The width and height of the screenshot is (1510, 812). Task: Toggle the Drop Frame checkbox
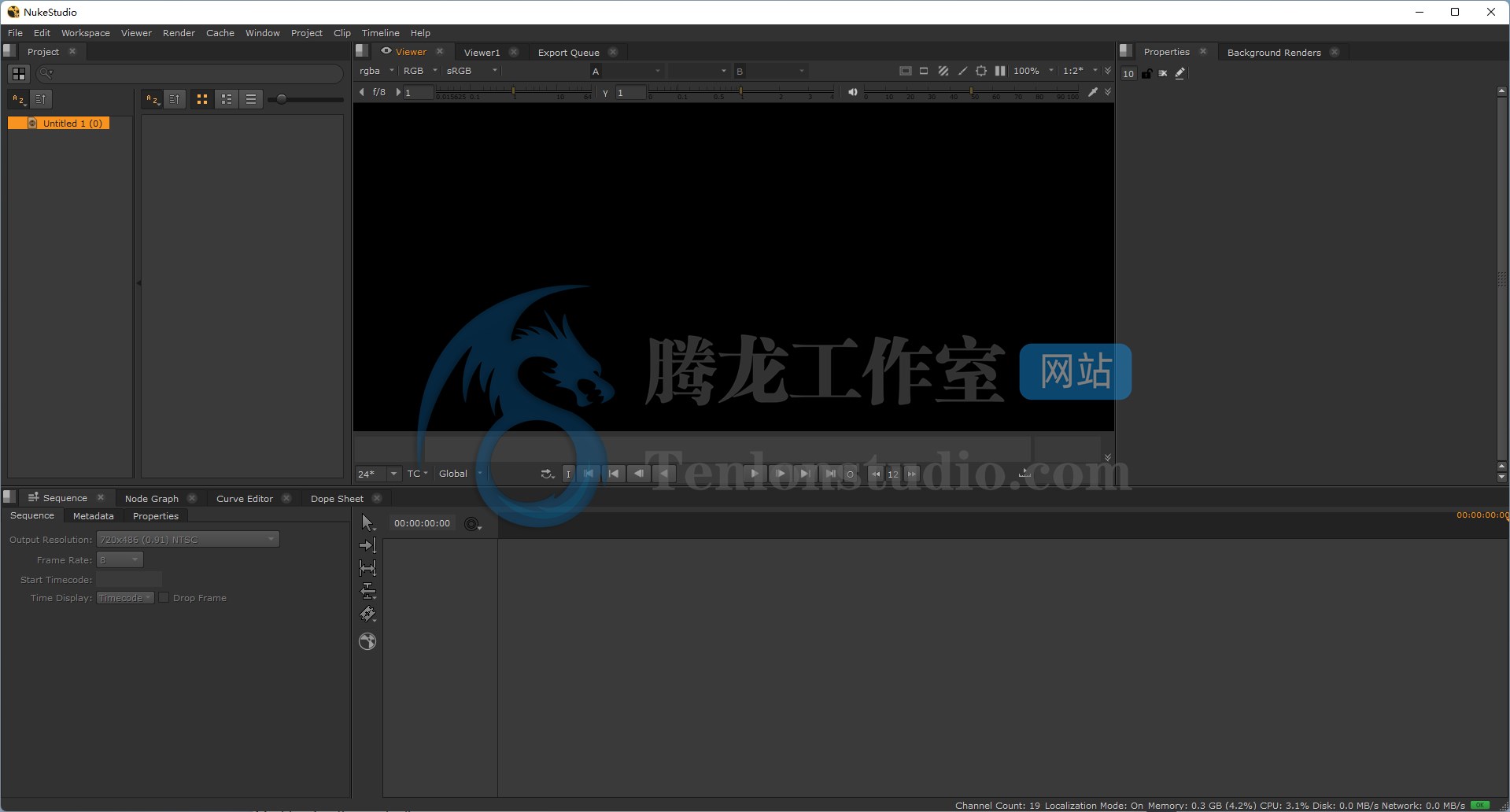coord(164,598)
